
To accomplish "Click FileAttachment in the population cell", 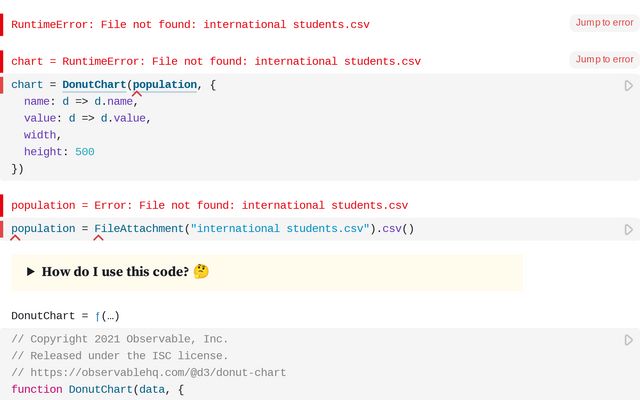I will click(139, 229).
